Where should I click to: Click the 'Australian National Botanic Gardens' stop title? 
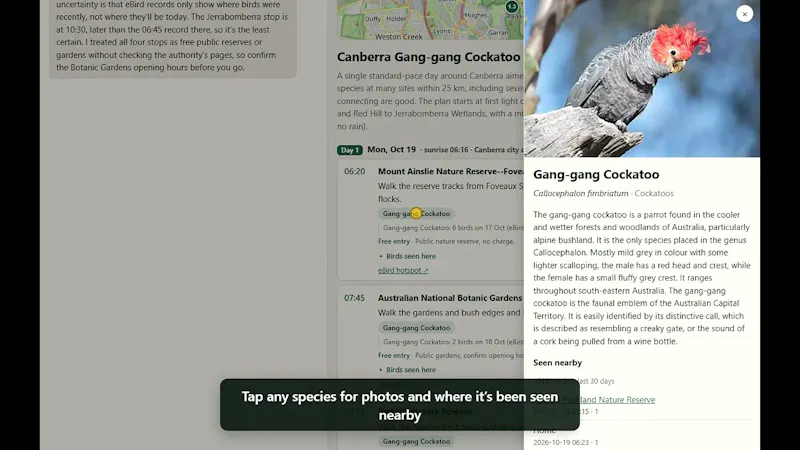tap(450, 298)
